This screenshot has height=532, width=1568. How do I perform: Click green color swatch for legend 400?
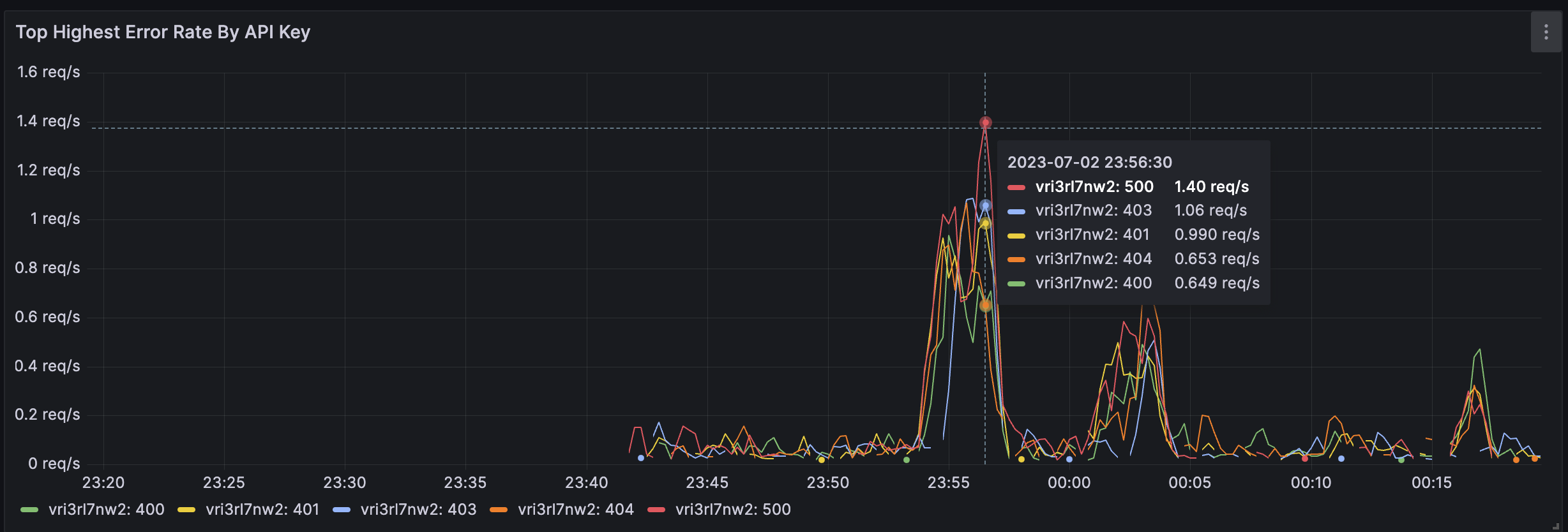click(29, 510)
